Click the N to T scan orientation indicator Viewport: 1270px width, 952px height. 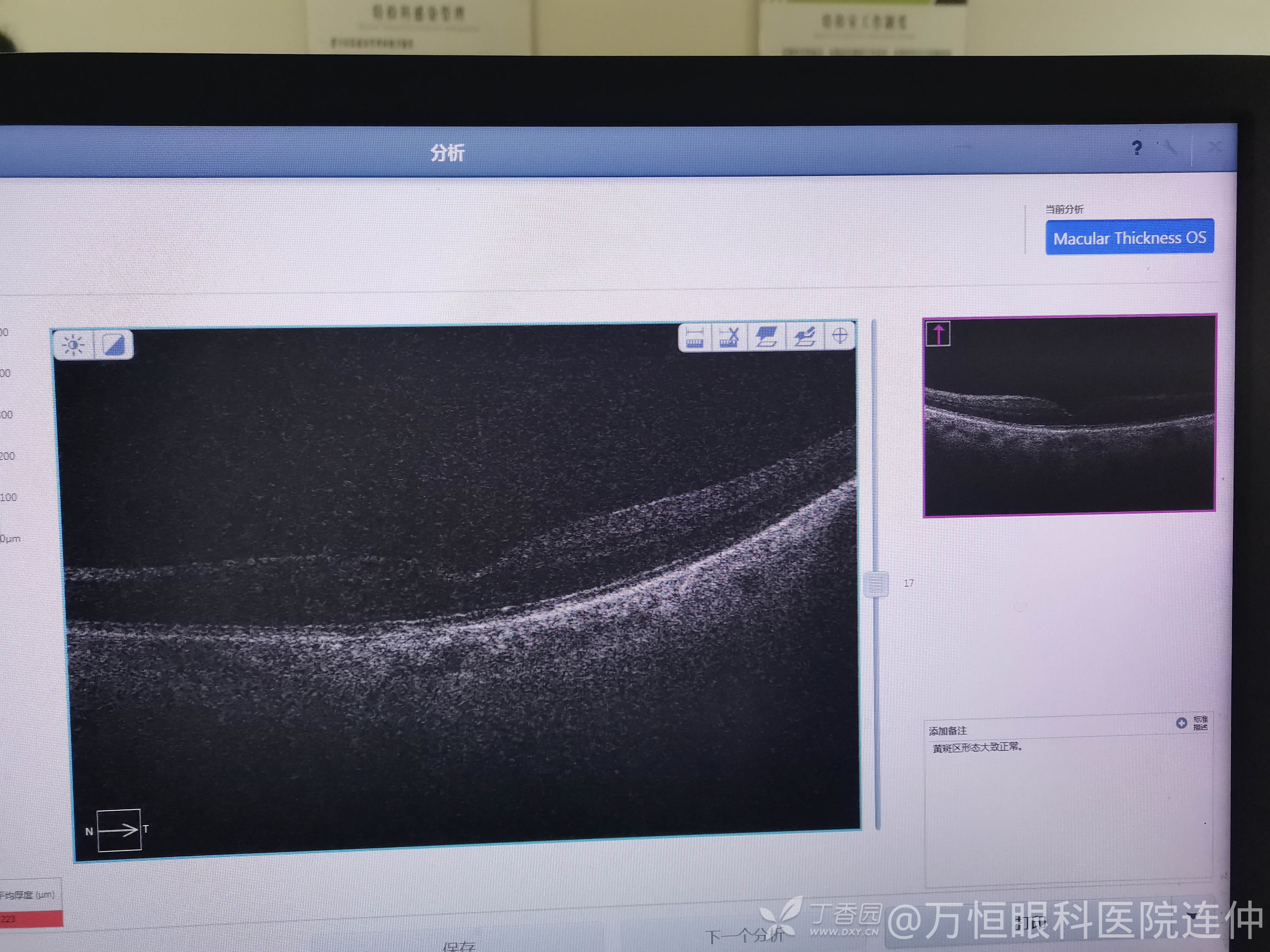pos(119,830)
